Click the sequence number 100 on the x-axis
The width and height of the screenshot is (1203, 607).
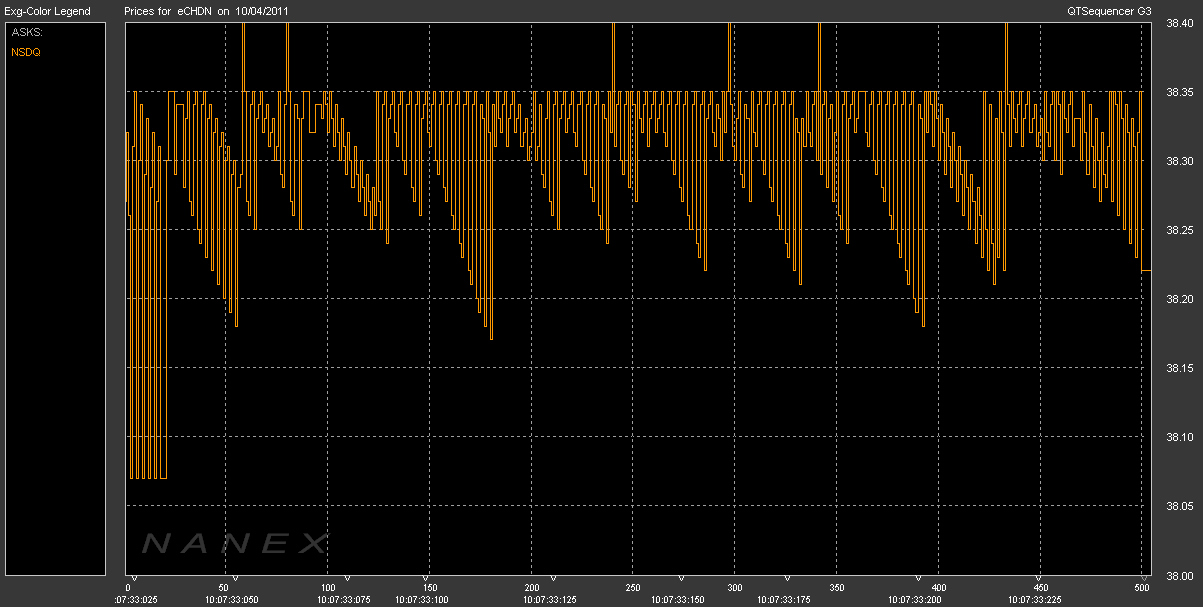point(328,588)
